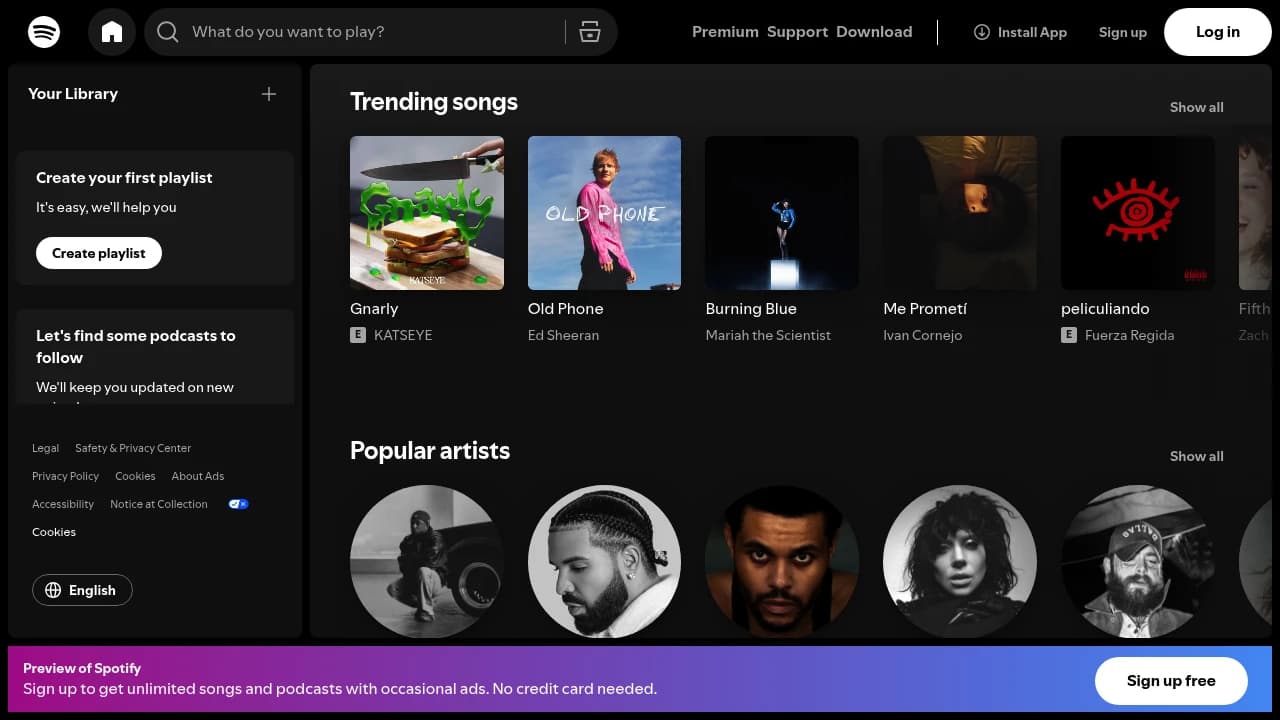Open the KATSEYE artist link
Image resolution: width=1280 pixels, height=720 pixels.
[403, 335]
